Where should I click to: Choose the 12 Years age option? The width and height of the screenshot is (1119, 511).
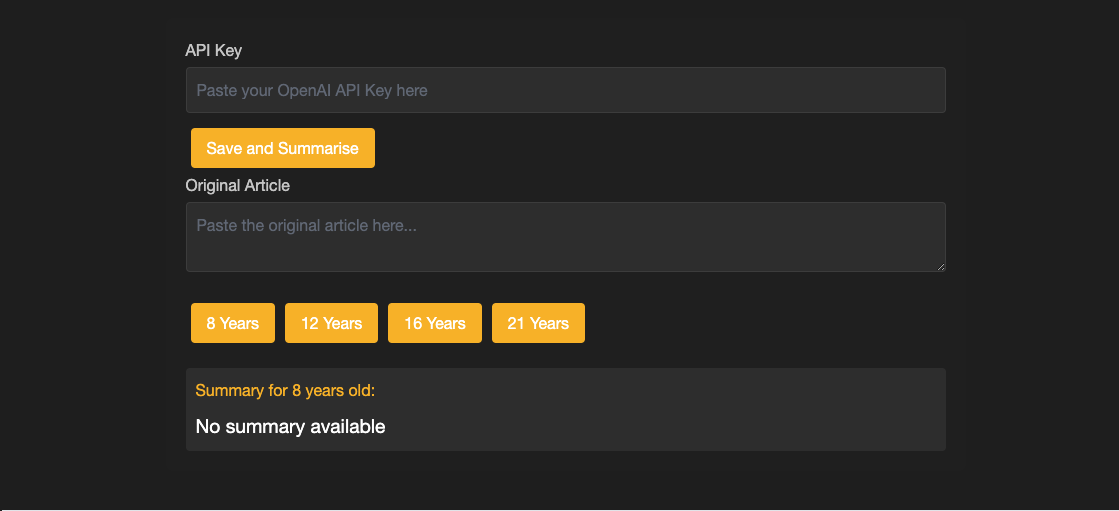pyautogui.click(x=331, y=323)
